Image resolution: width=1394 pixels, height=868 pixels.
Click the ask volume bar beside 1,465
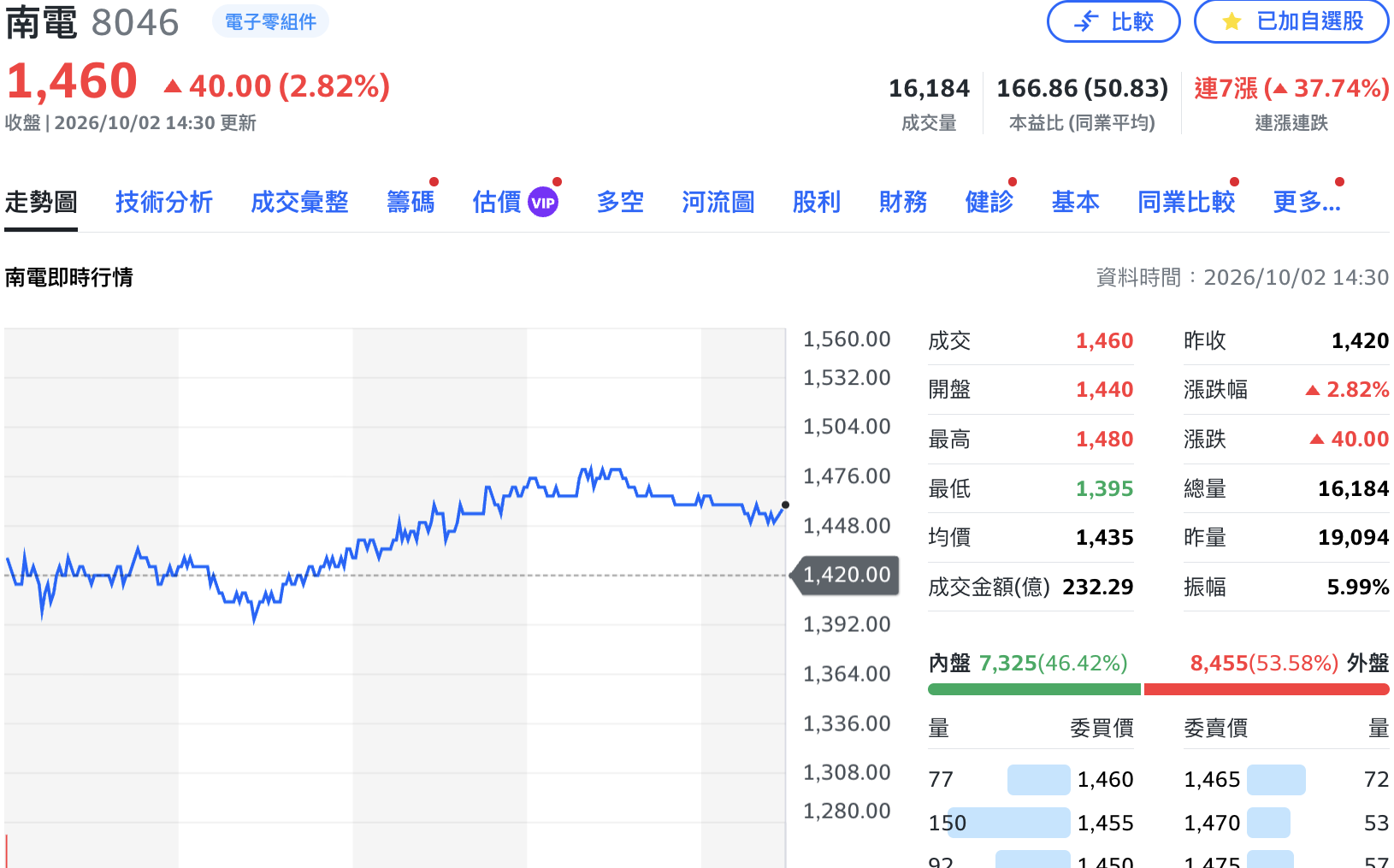(1276, 780)
